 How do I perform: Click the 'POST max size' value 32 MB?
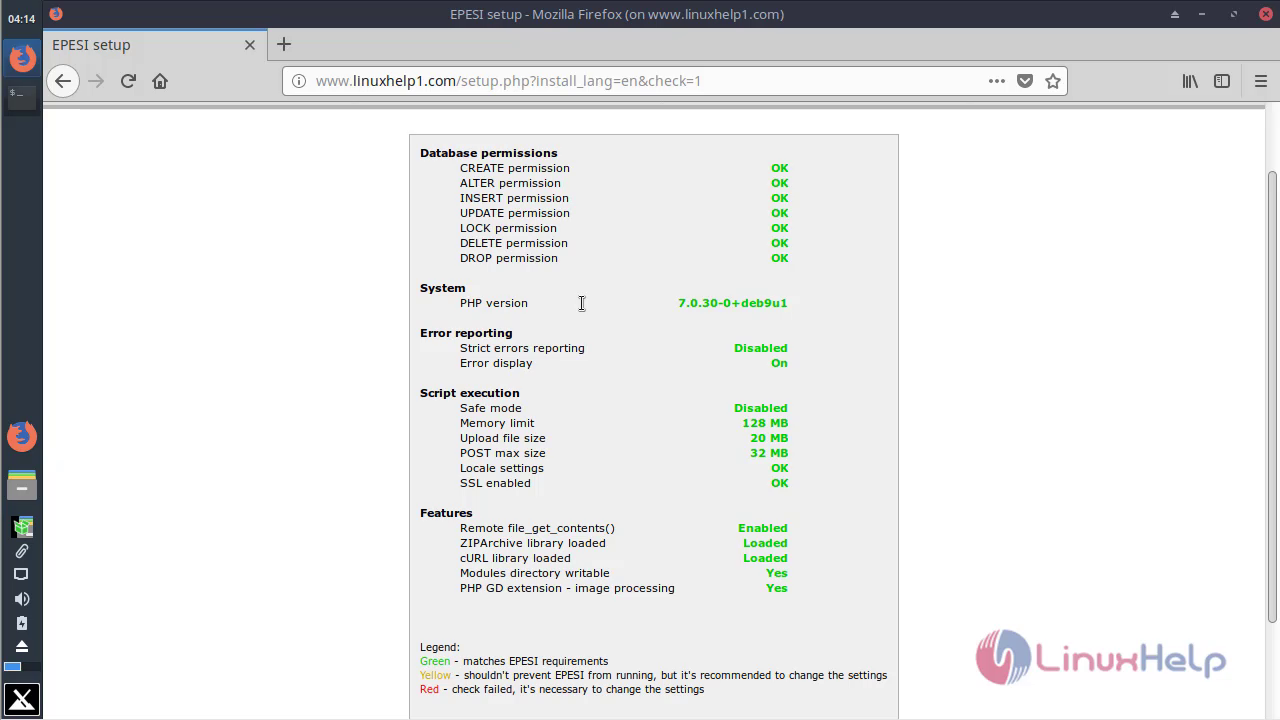[x=769, y=453]
